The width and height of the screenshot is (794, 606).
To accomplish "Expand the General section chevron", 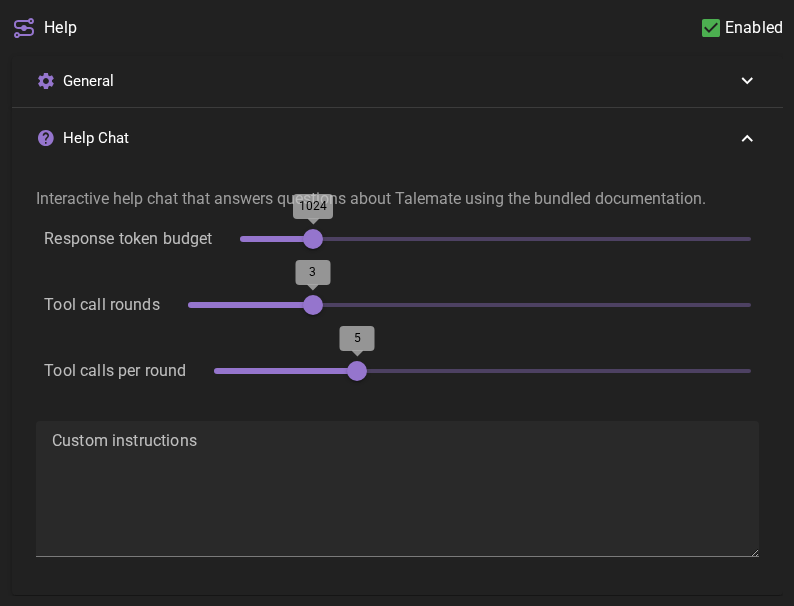I will click(747, 81).
